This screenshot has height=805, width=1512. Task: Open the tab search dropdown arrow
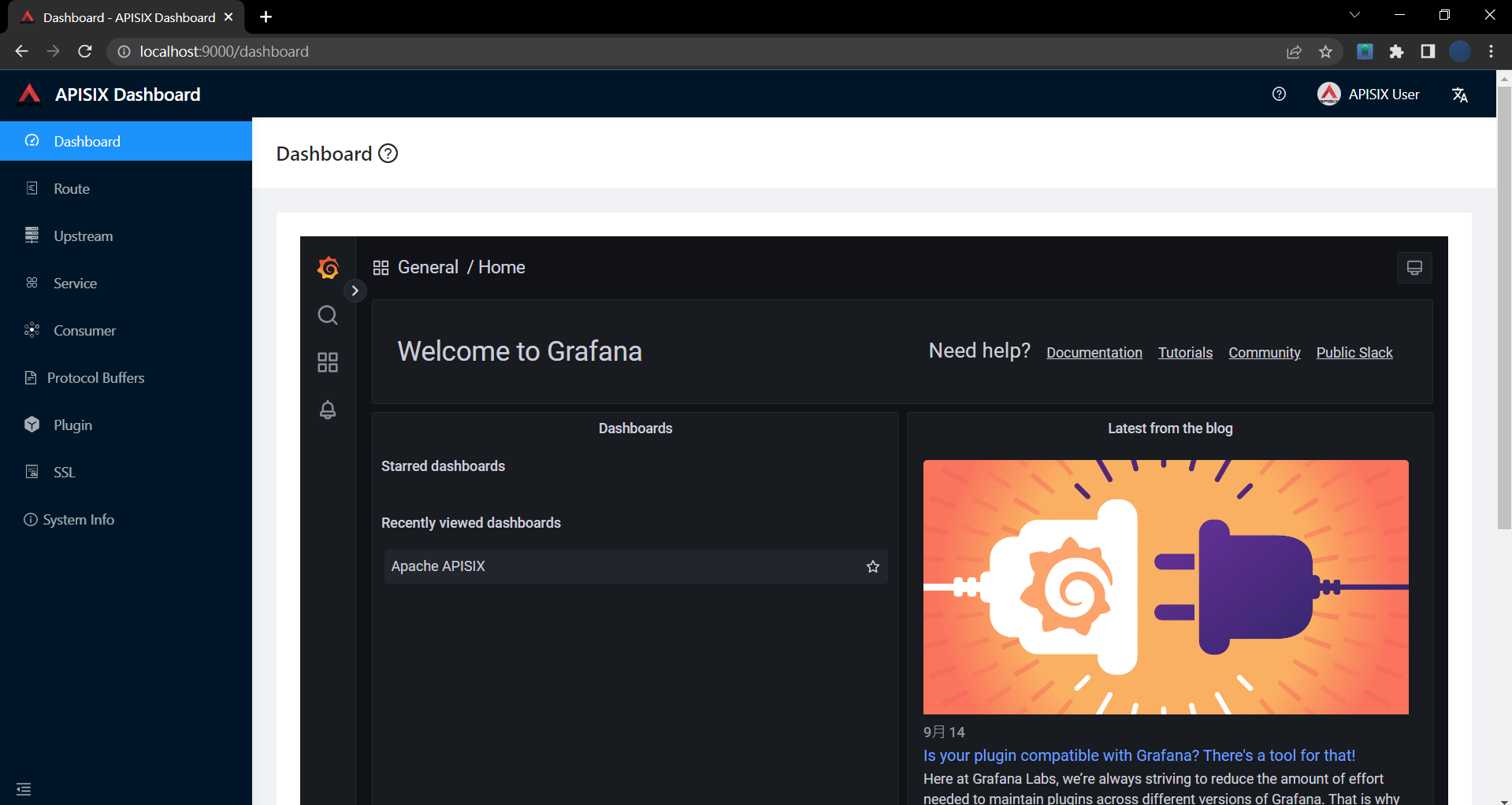pos(1354,15)
